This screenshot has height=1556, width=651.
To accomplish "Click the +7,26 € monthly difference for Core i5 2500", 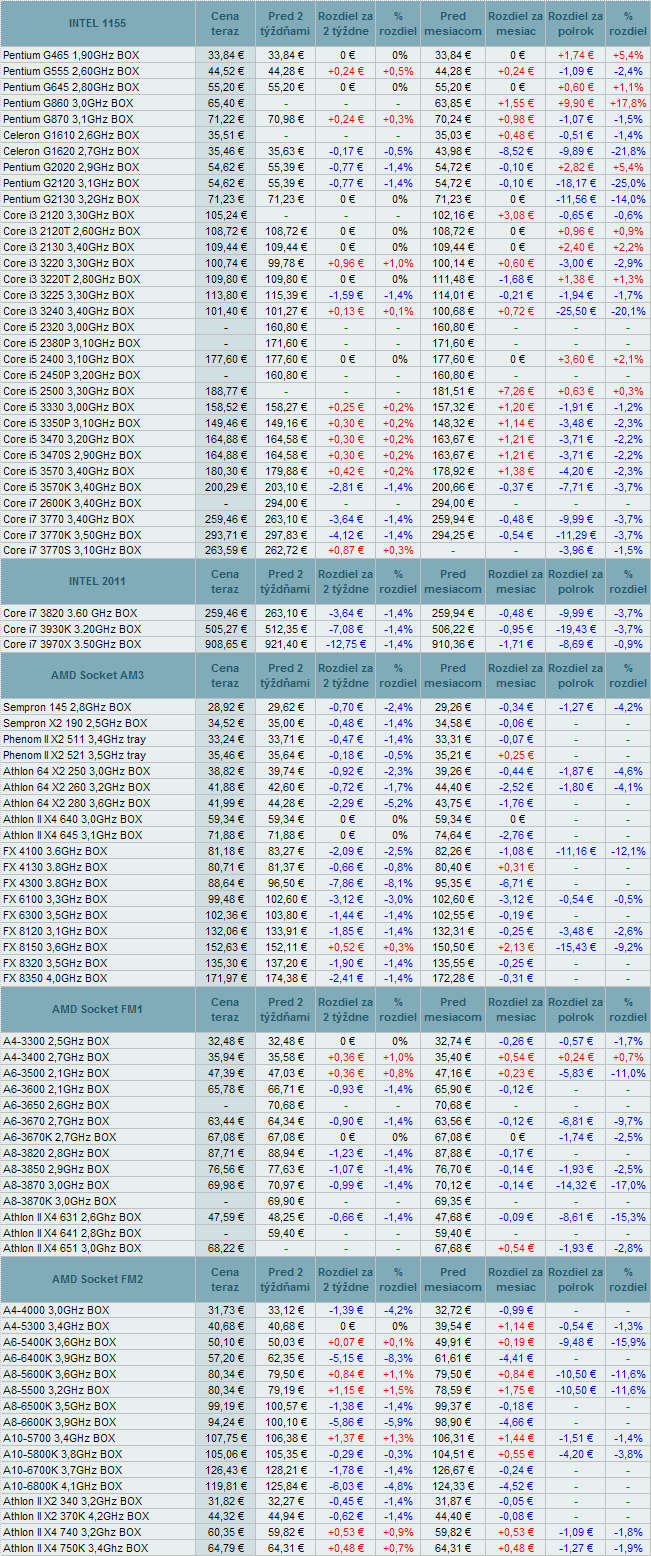I will [516, 391].
